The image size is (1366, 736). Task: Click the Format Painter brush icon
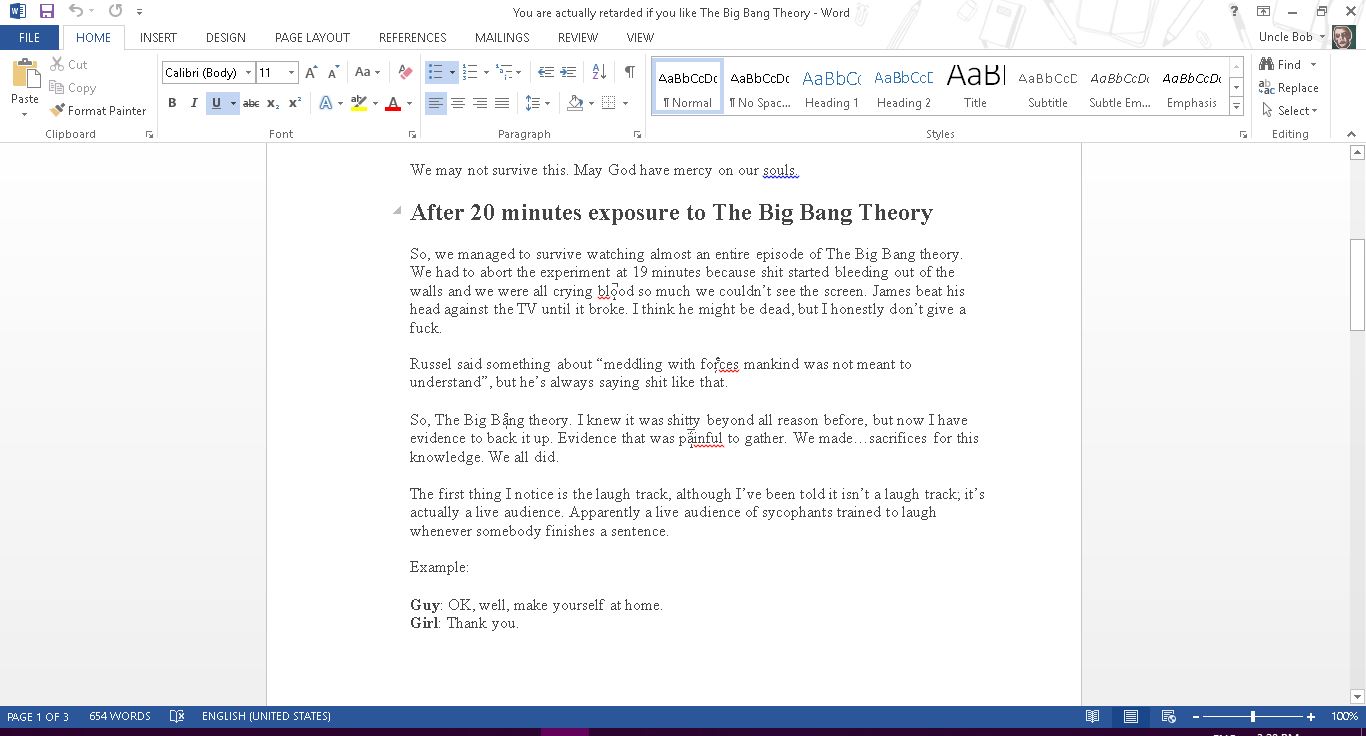[57, 111]
